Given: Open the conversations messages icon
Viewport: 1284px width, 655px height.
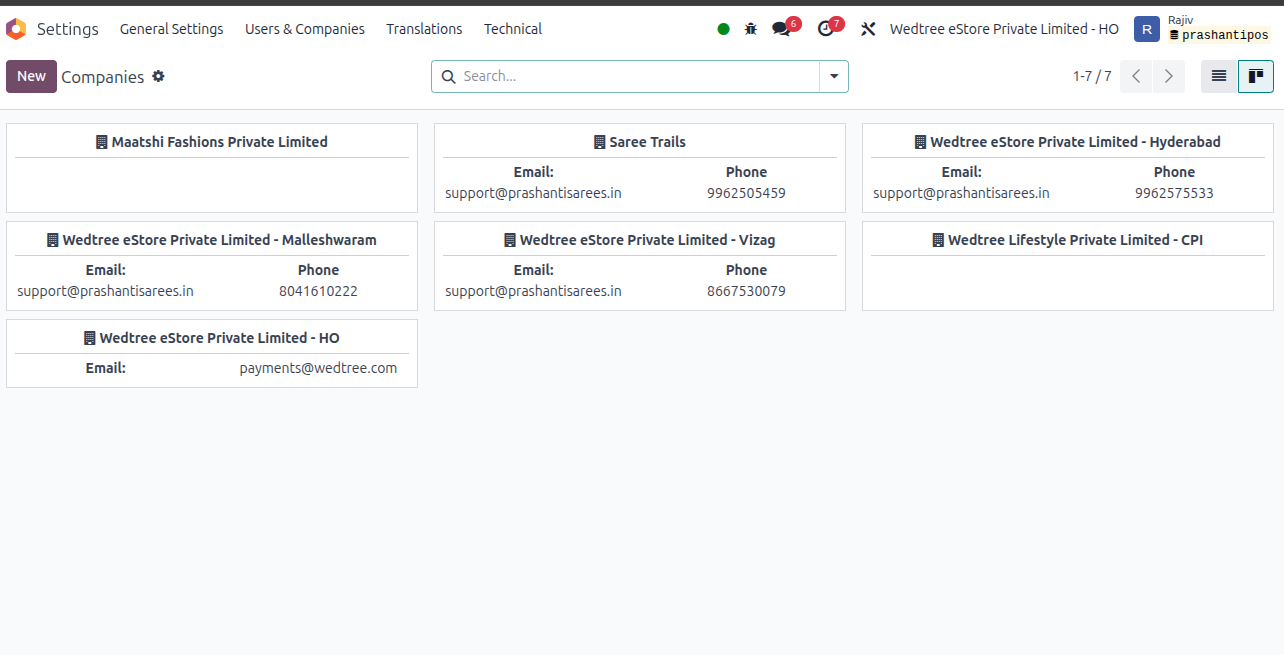Looking at the screenshot, I should click(781, 29).
